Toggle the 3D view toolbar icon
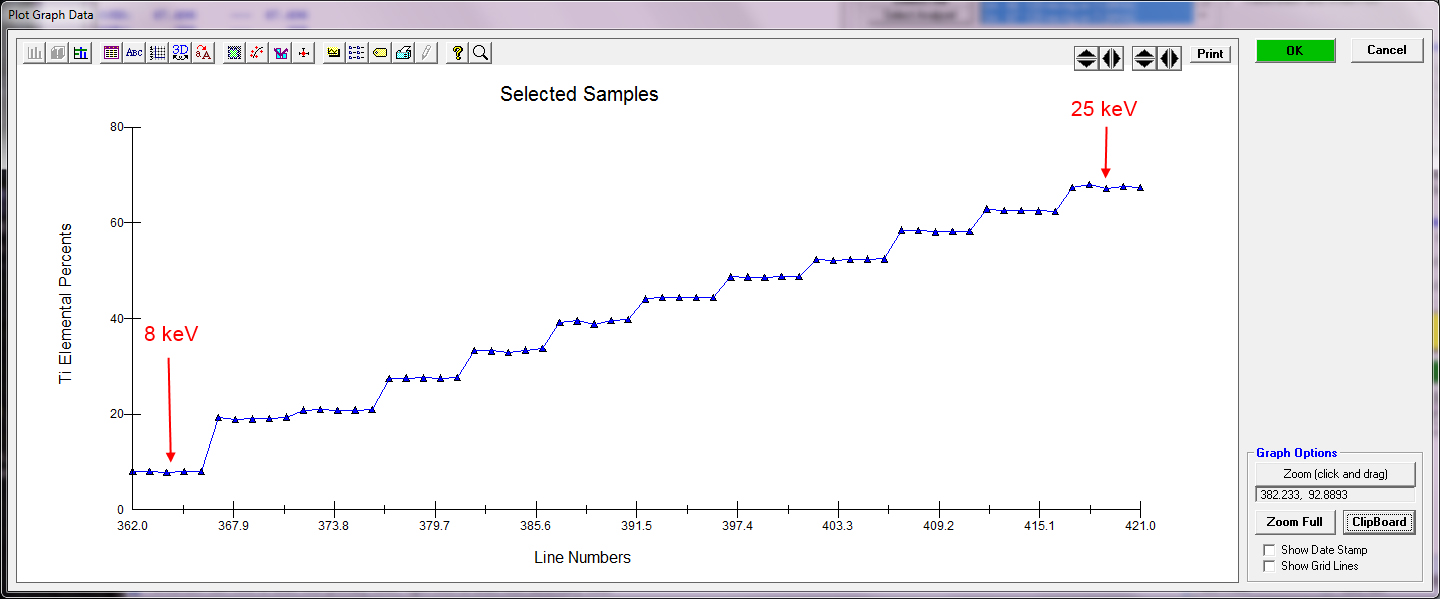The width and height of the screenshot is (1440, 600). pyautogui.click(x=180, y=53)
